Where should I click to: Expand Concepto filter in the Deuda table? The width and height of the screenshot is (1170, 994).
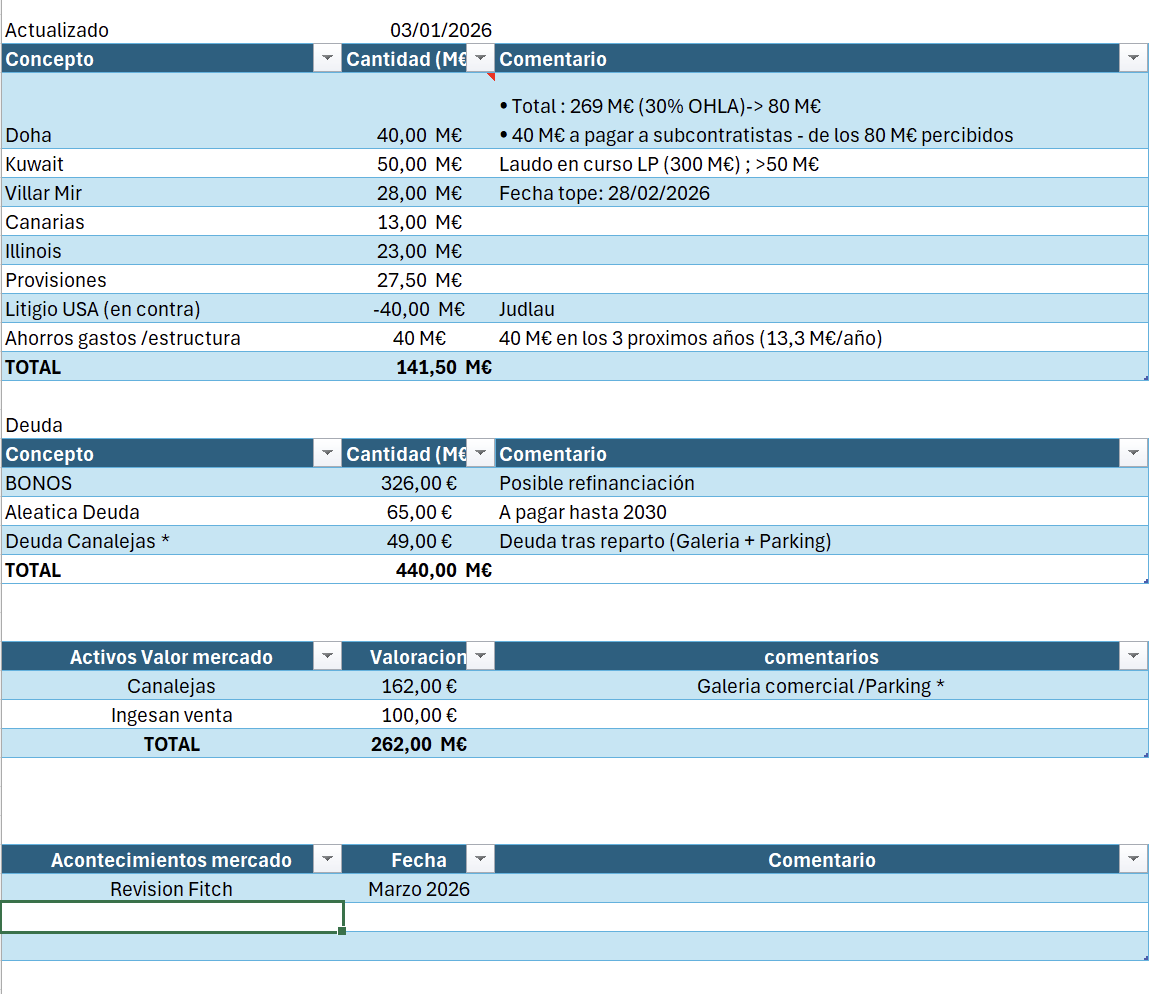(x=327, y=454)
